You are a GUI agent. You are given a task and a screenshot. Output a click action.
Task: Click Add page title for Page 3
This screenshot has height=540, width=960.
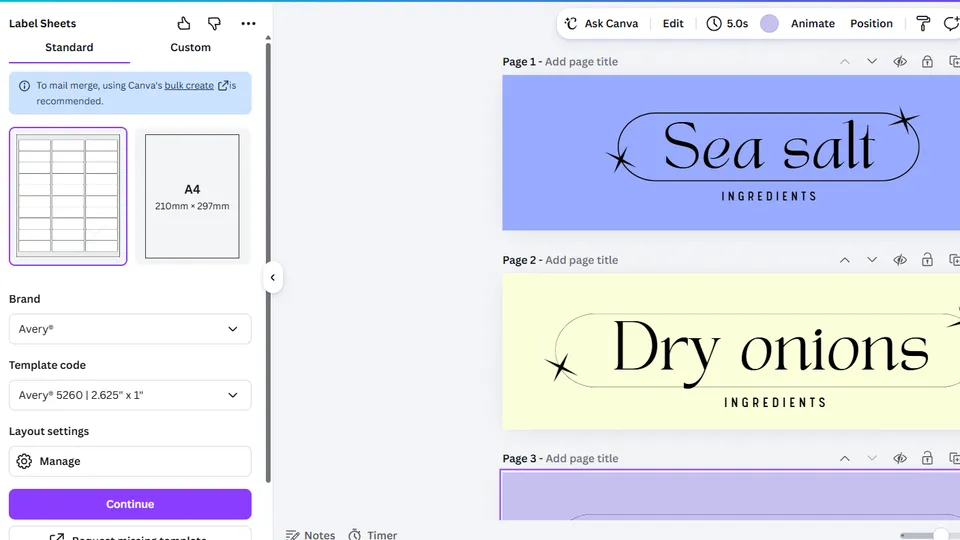pos(582,459)
